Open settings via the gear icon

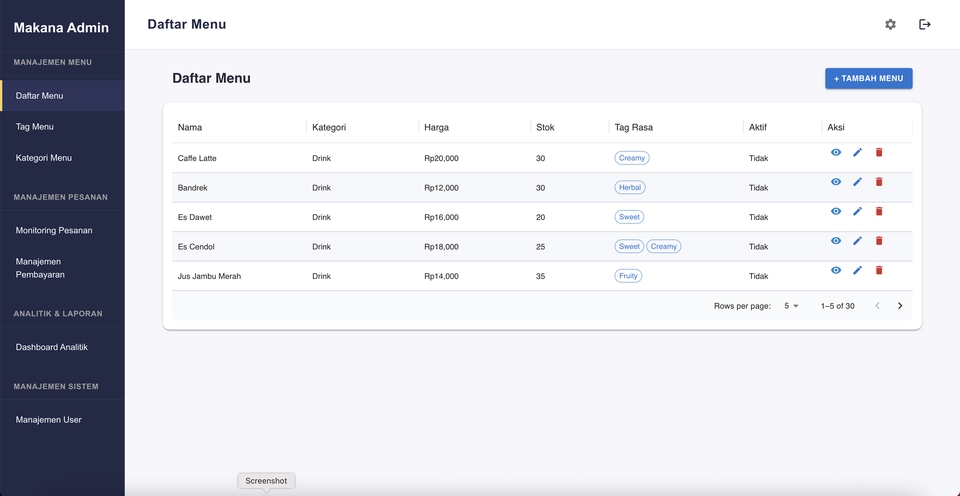(890, 25)
